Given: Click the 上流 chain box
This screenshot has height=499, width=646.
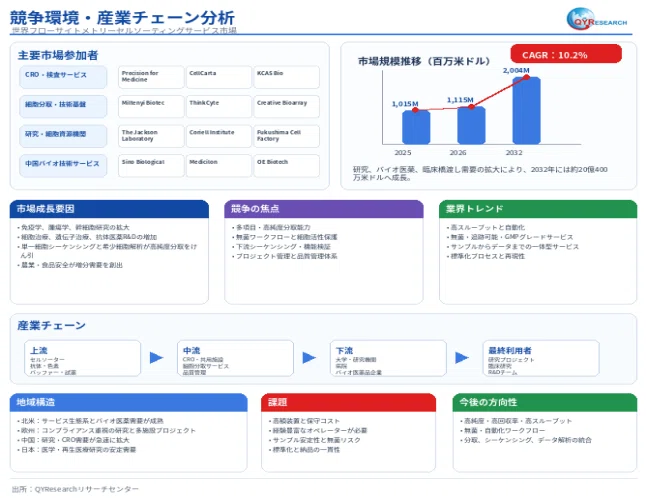Looking at the screenshot, I should pos(82,358).
